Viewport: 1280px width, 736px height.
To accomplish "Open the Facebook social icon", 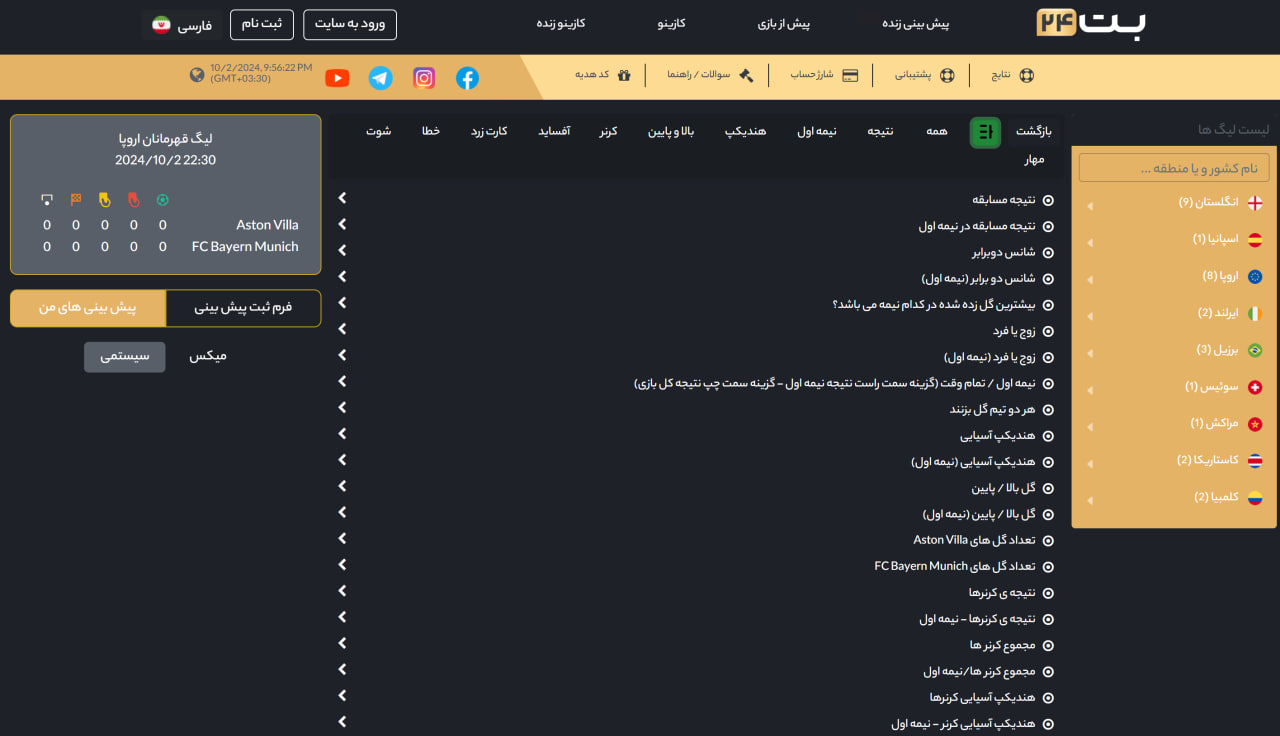I will coord(467,78).
